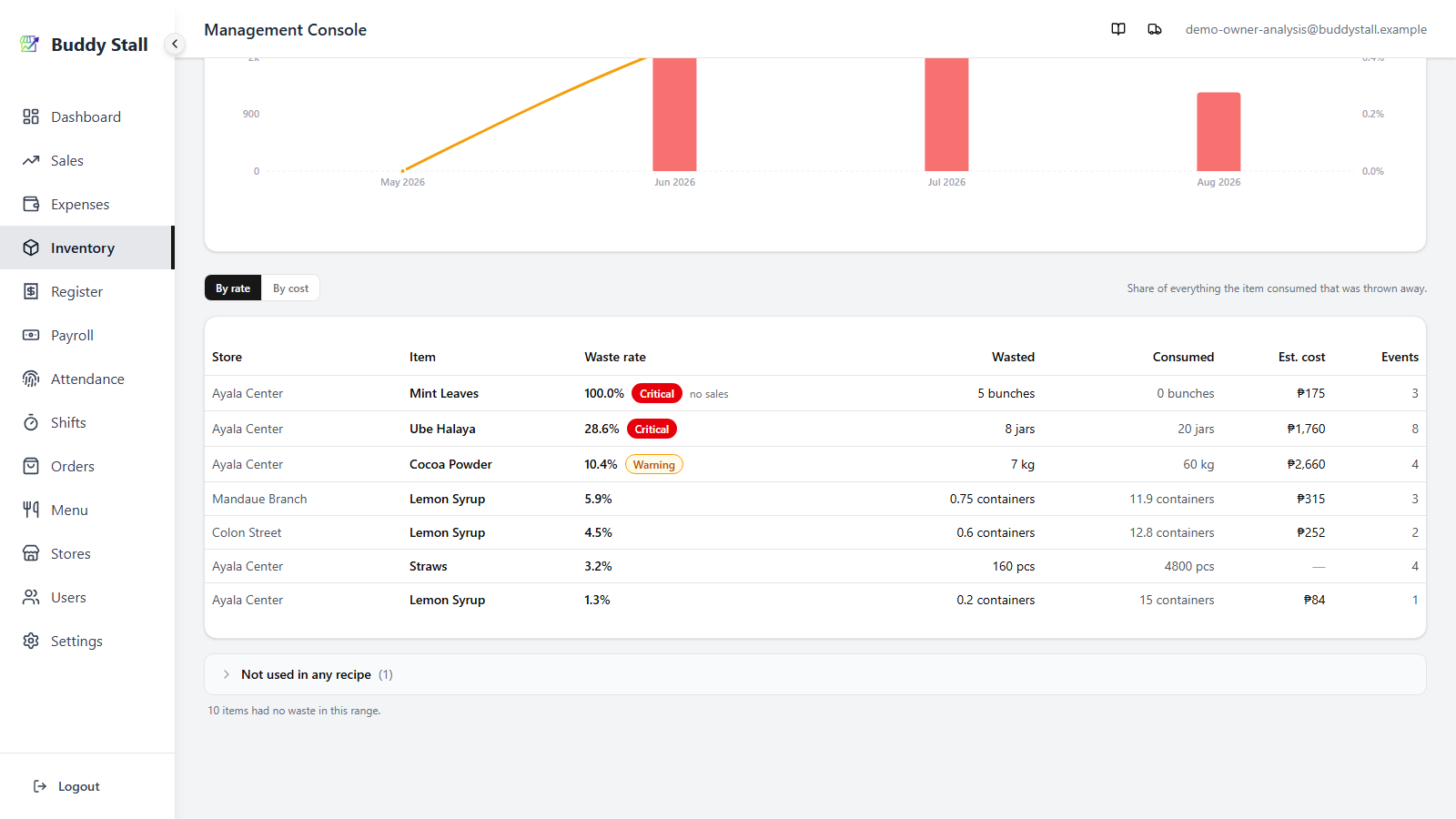Open the book documentation icon in header
The height and width of the screenshot is (819, 1456).
pos(1118,29)
